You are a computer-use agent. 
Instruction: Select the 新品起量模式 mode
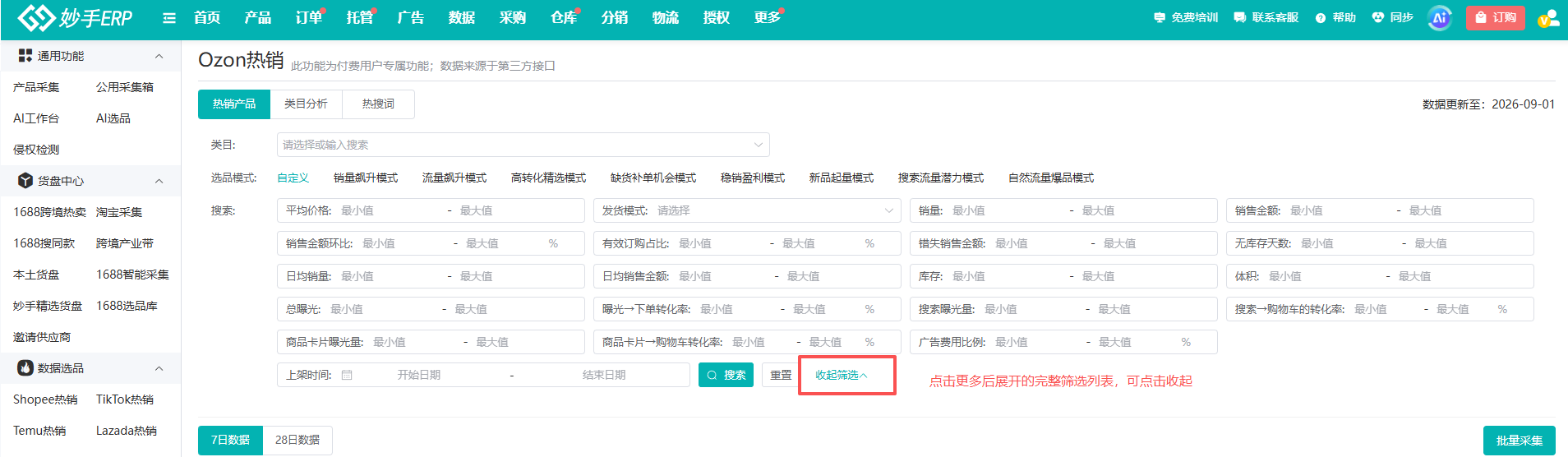tap(842, 178)
